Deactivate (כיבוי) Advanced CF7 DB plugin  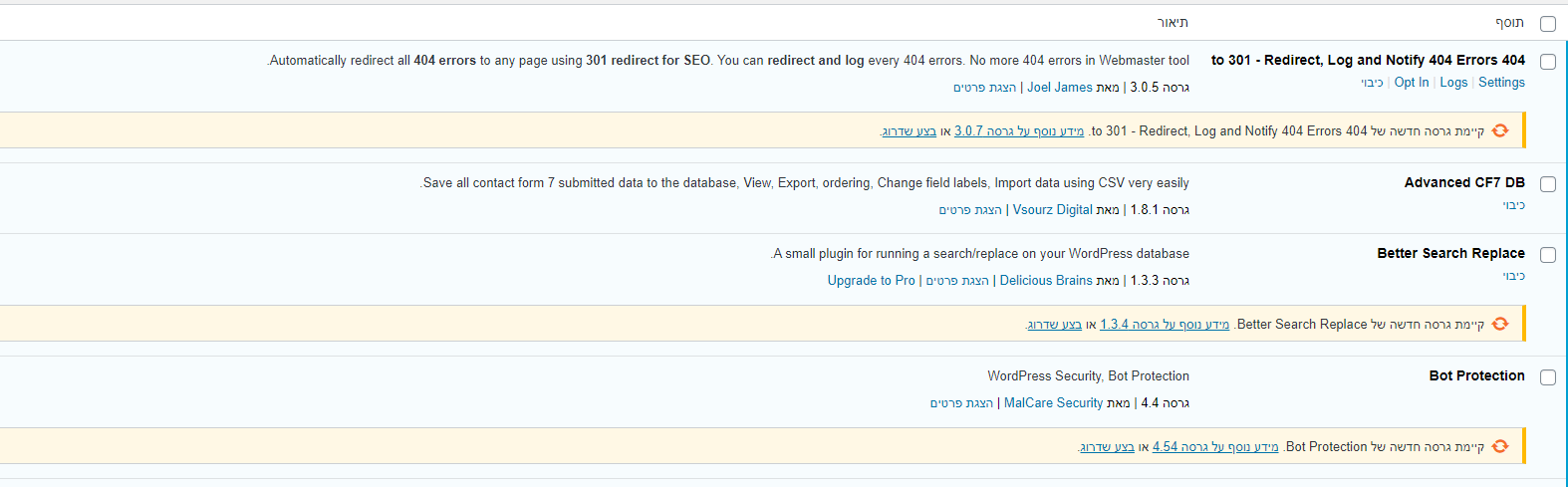(x=1514, y=205)
